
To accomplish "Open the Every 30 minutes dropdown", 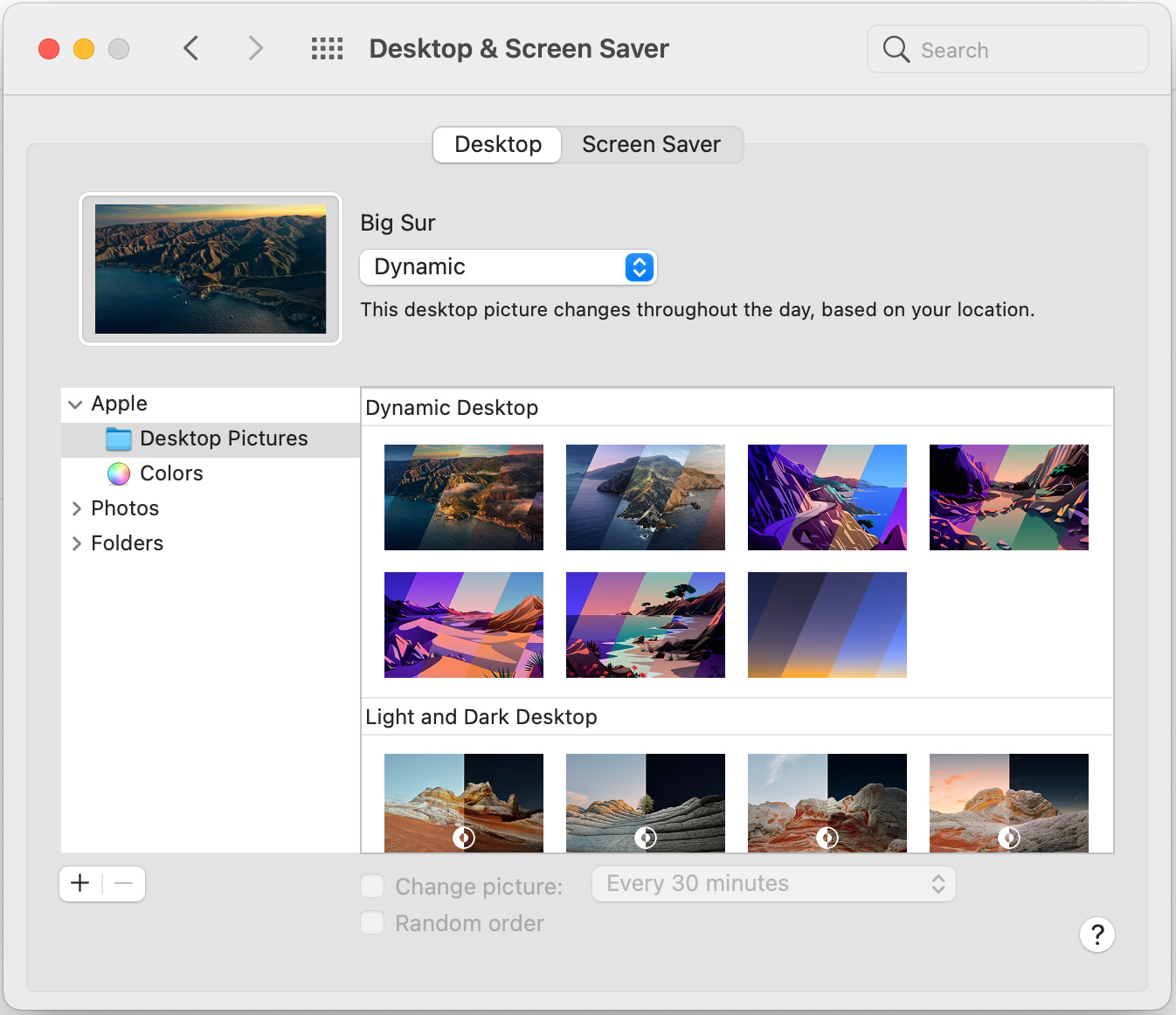I will 774,884.
